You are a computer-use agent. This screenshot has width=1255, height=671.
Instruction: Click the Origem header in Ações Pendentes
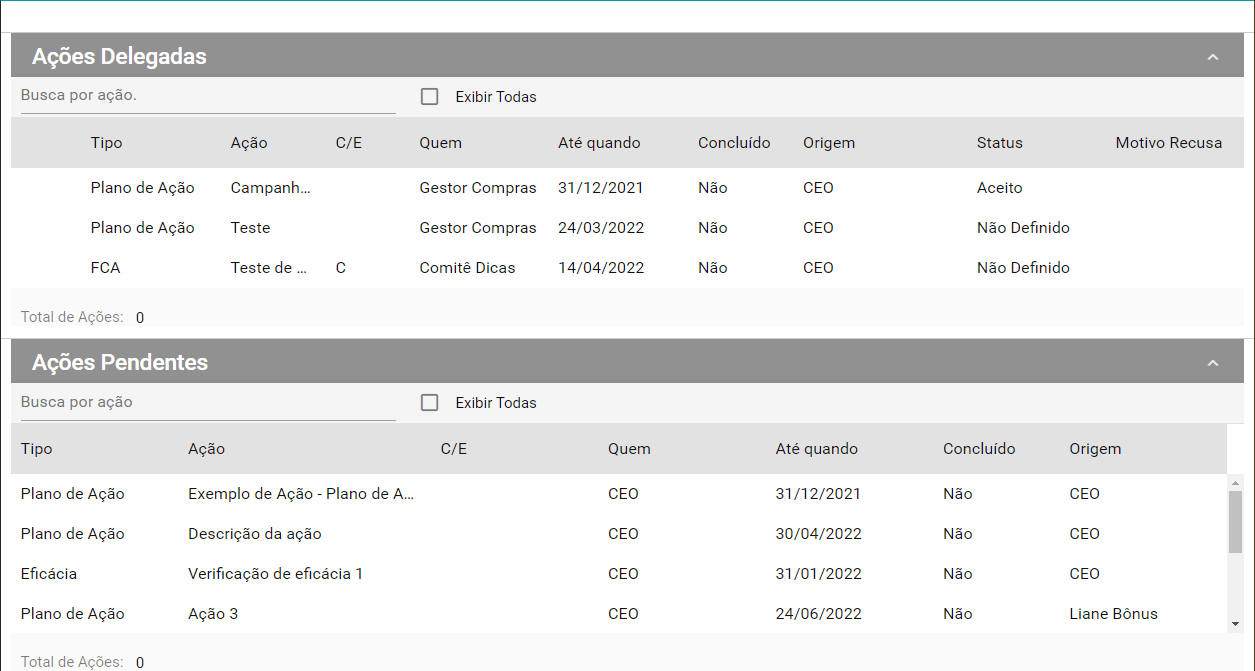click(1095, 449)
